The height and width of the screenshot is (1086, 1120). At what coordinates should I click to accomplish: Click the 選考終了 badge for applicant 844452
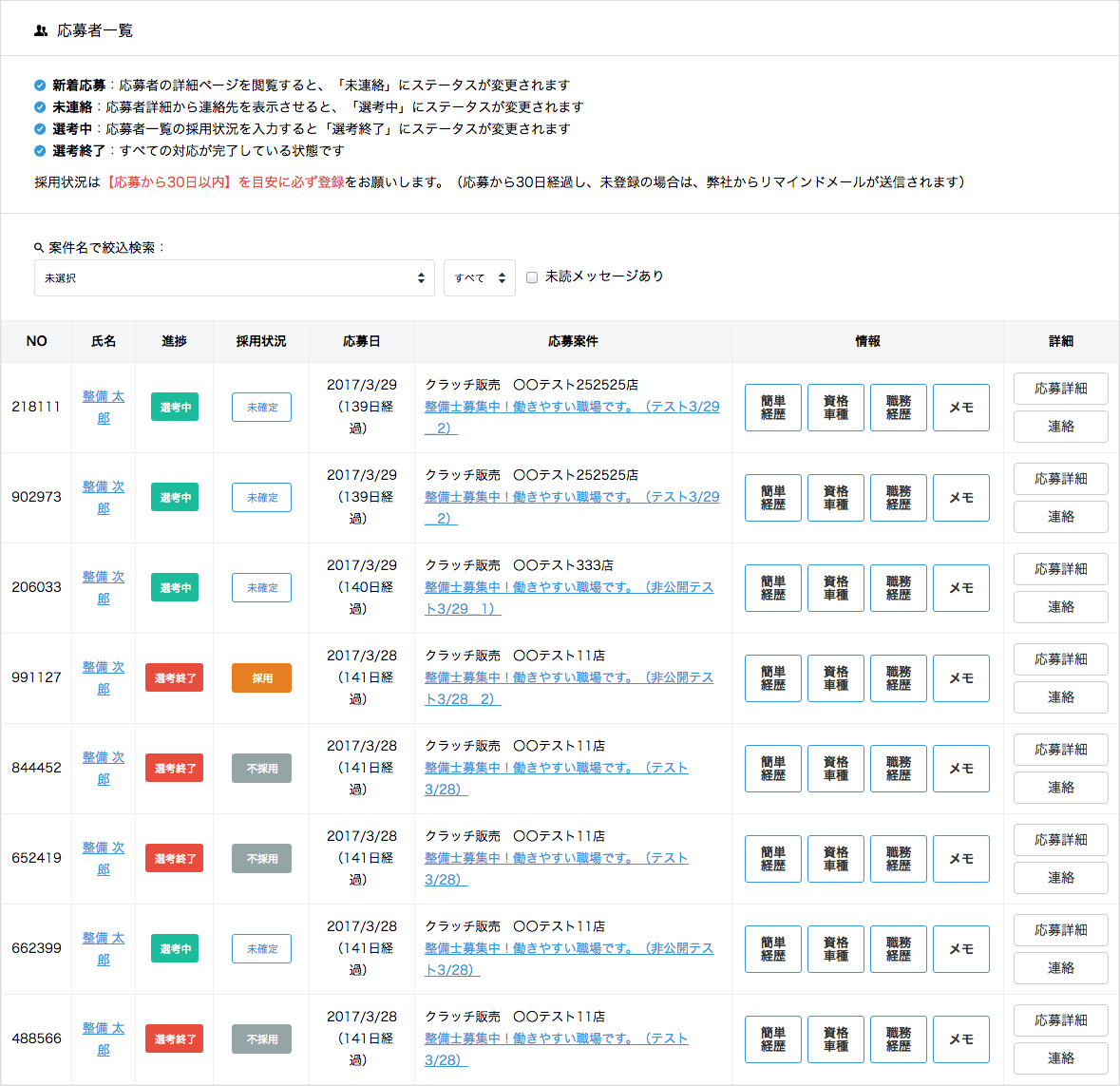174,768
